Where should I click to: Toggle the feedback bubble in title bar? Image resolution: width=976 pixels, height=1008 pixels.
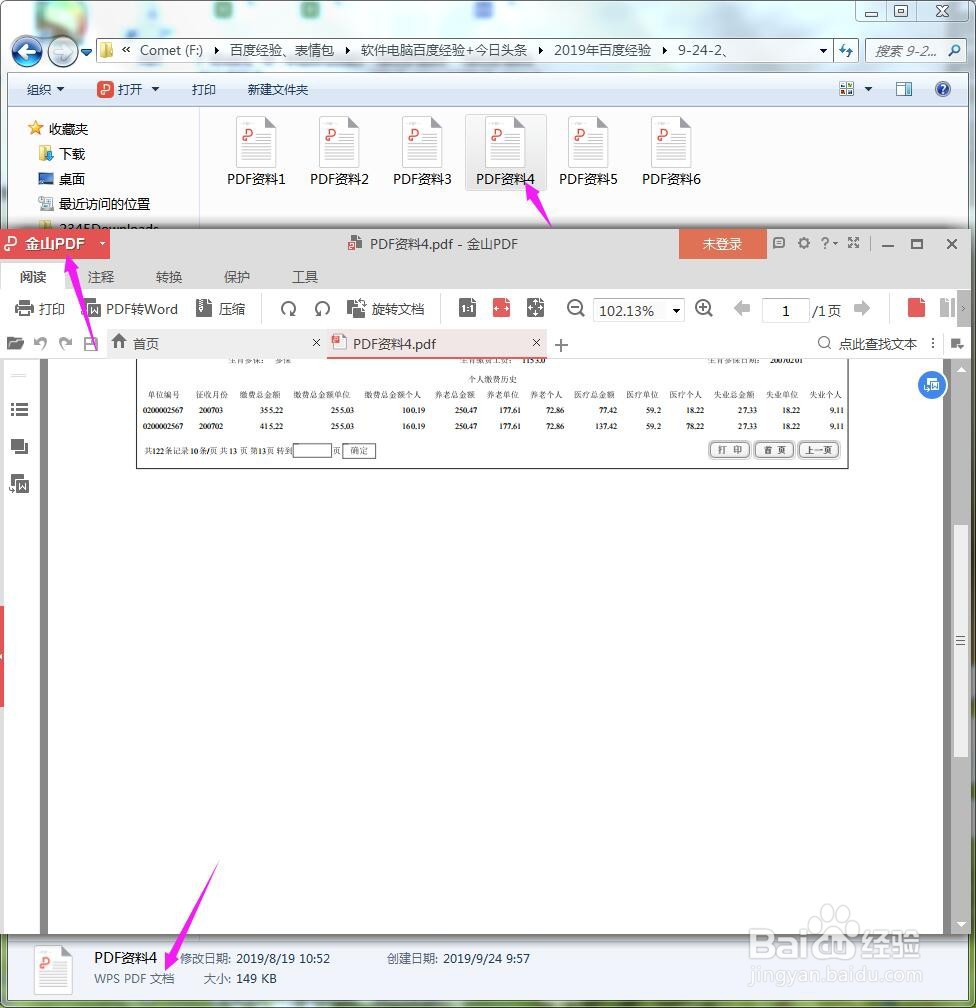(x=777, y=243)
